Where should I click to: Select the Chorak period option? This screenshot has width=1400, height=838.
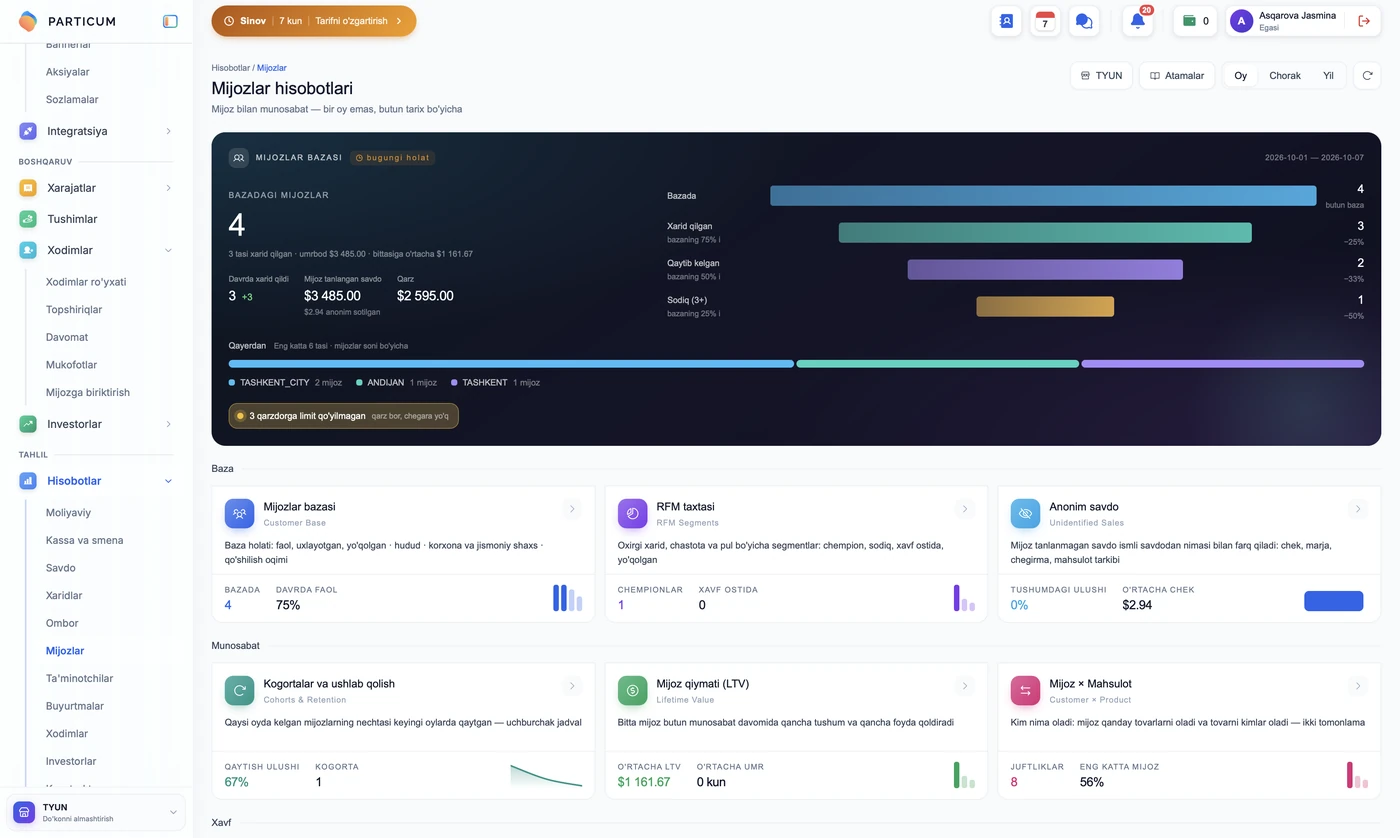pos(1285,75)
